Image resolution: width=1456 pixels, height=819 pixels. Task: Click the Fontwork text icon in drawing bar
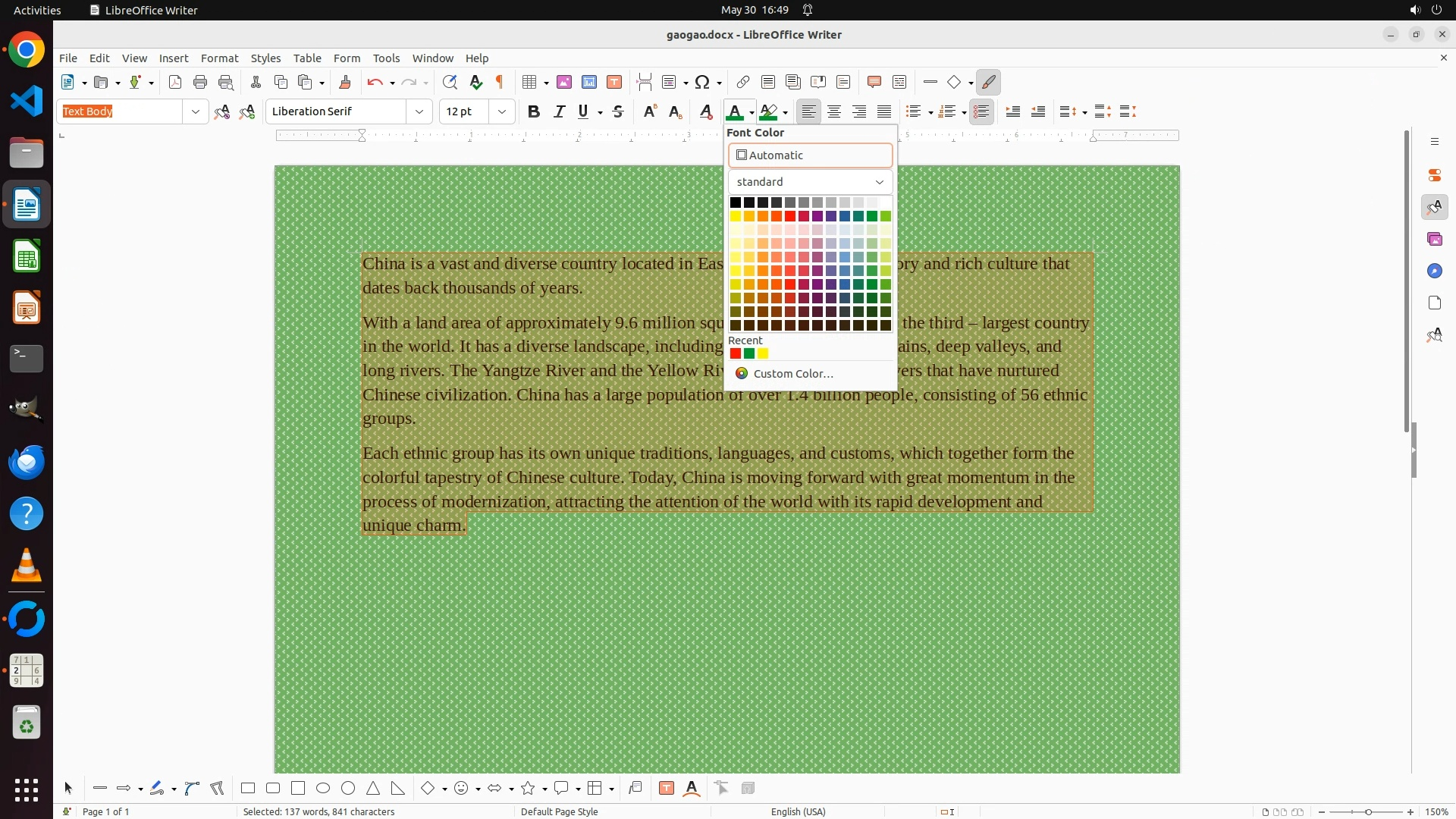tap(692, 789)
